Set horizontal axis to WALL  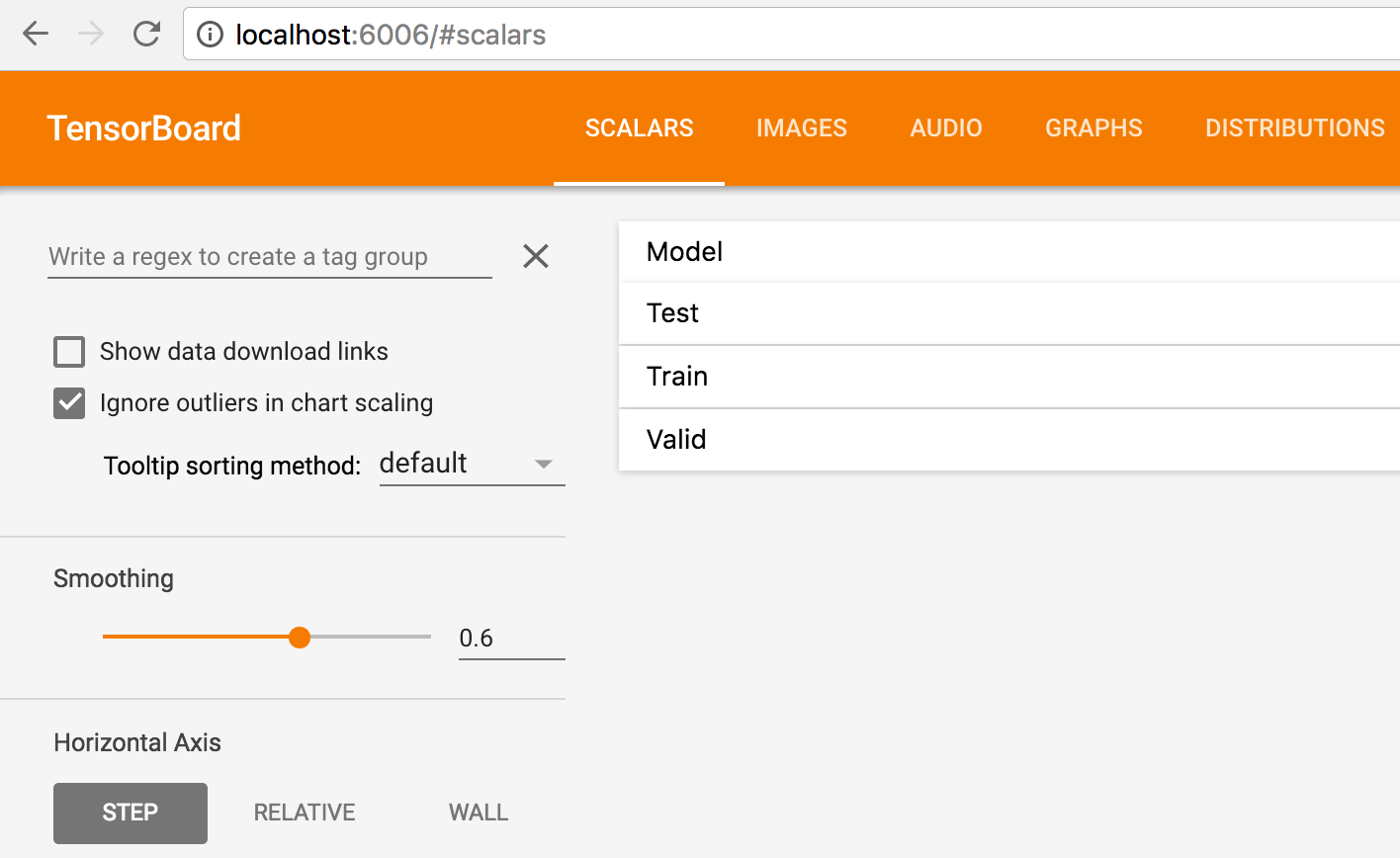[x=479, y=813]
